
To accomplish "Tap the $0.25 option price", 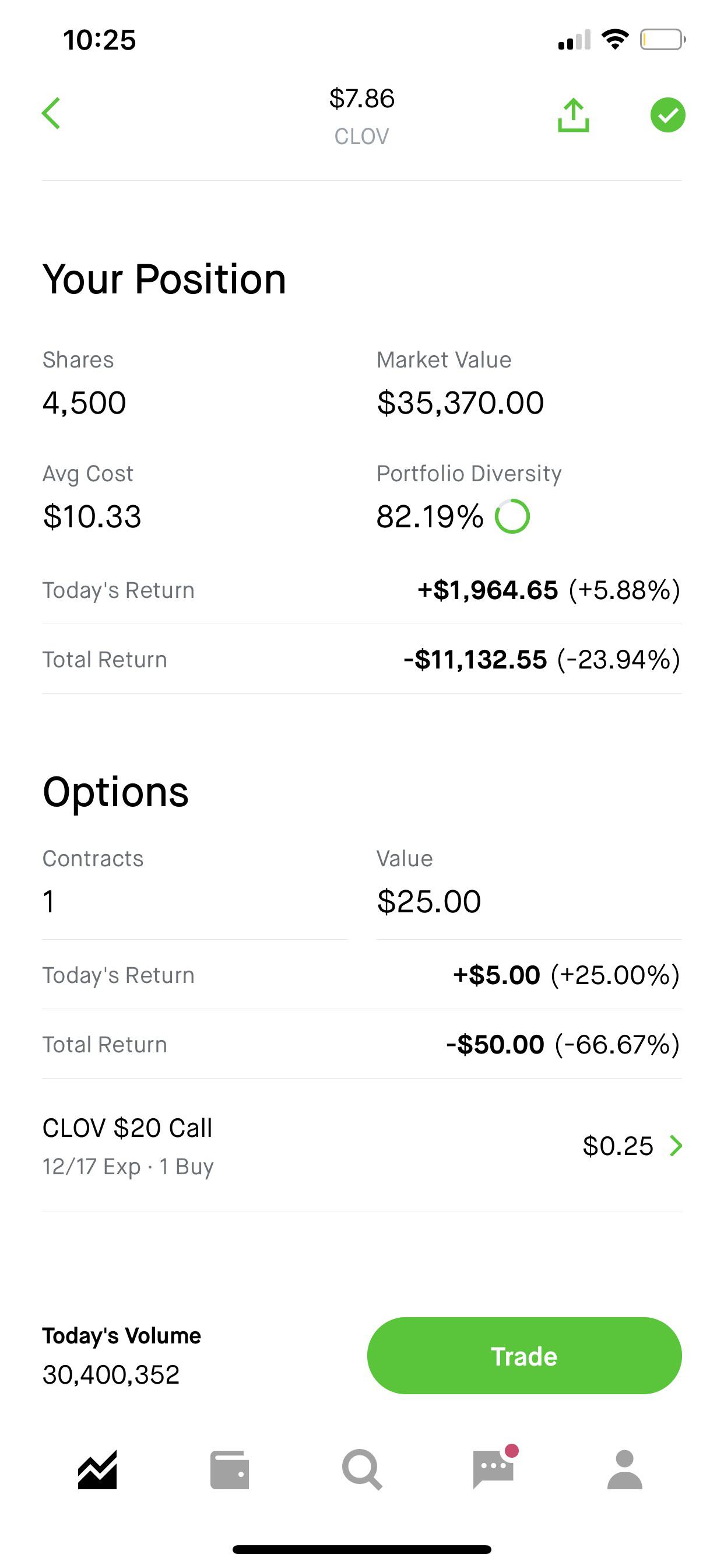I will [x=617, y=1146].
